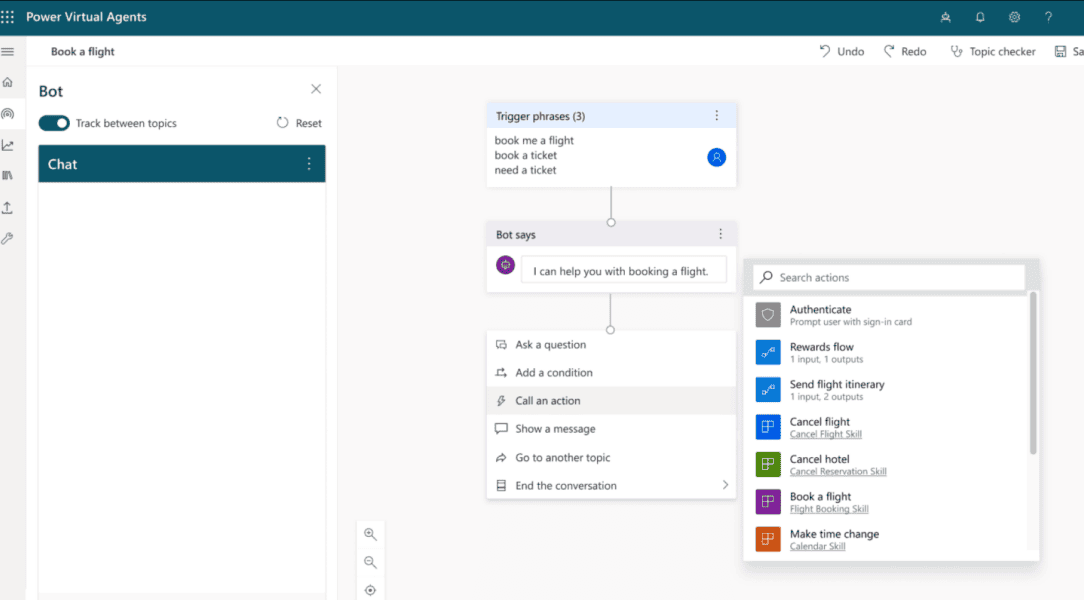
Task: Click the notifications bell icon
Action: click(980, 17)
